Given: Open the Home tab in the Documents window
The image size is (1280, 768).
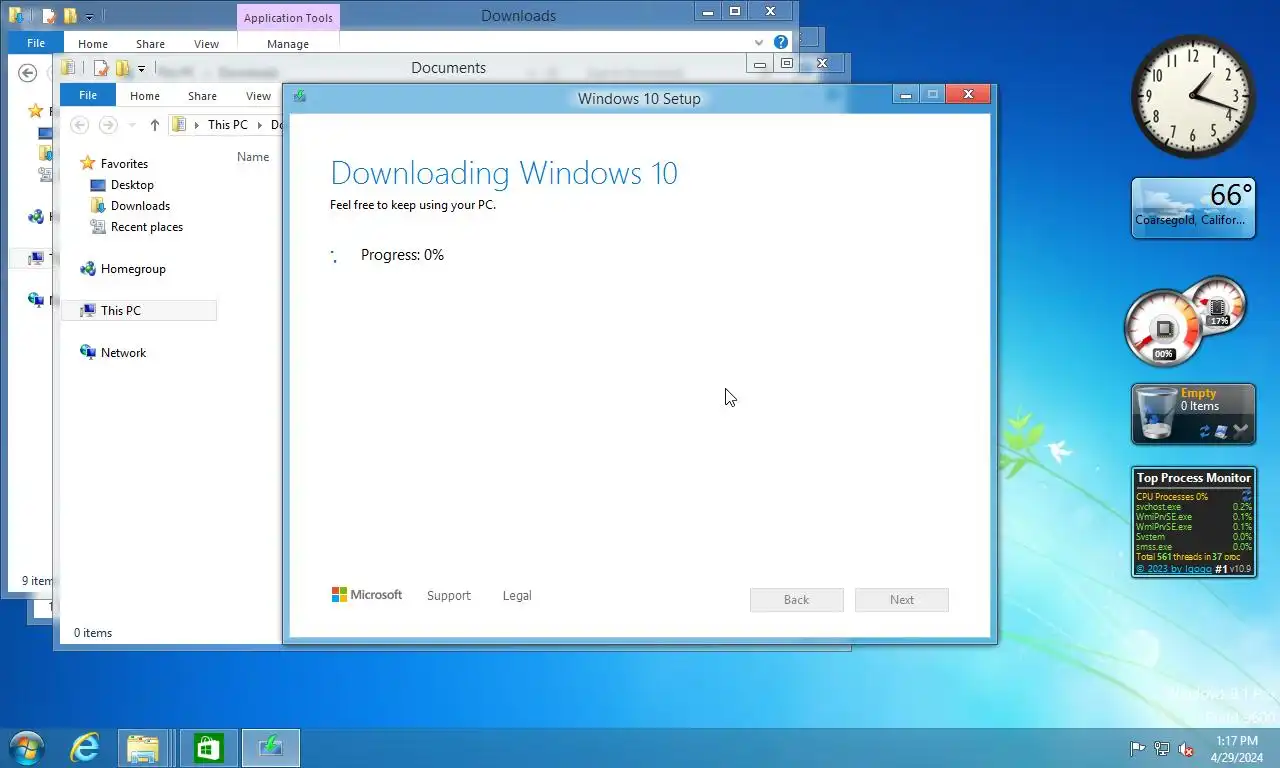Looking at the screenshot, I should pos(145,96).
